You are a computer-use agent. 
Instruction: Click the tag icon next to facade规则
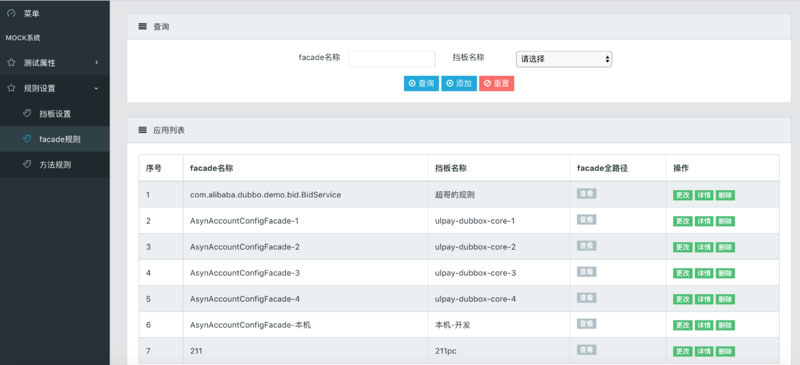coord(28,139)
